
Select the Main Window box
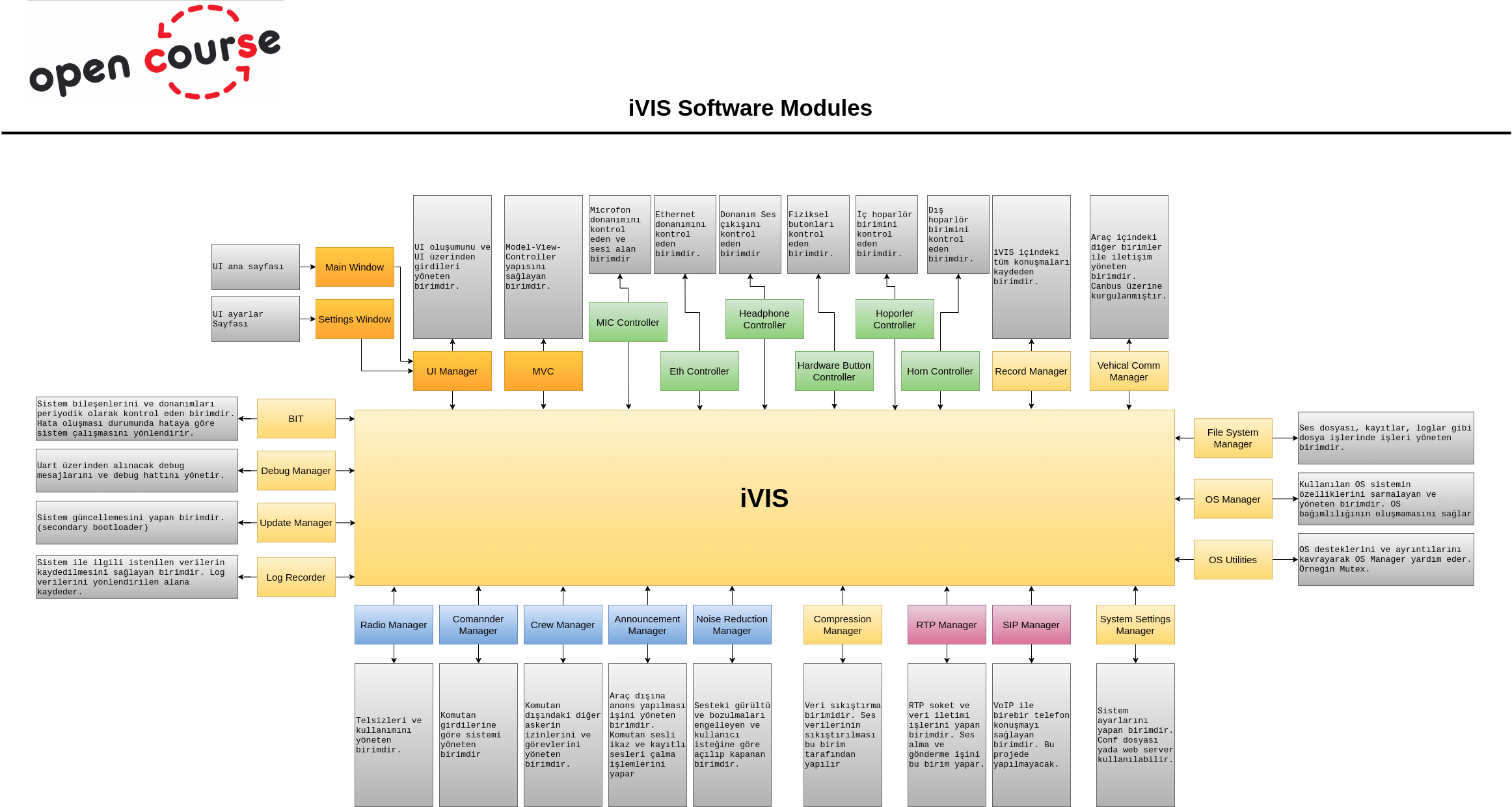355,267
